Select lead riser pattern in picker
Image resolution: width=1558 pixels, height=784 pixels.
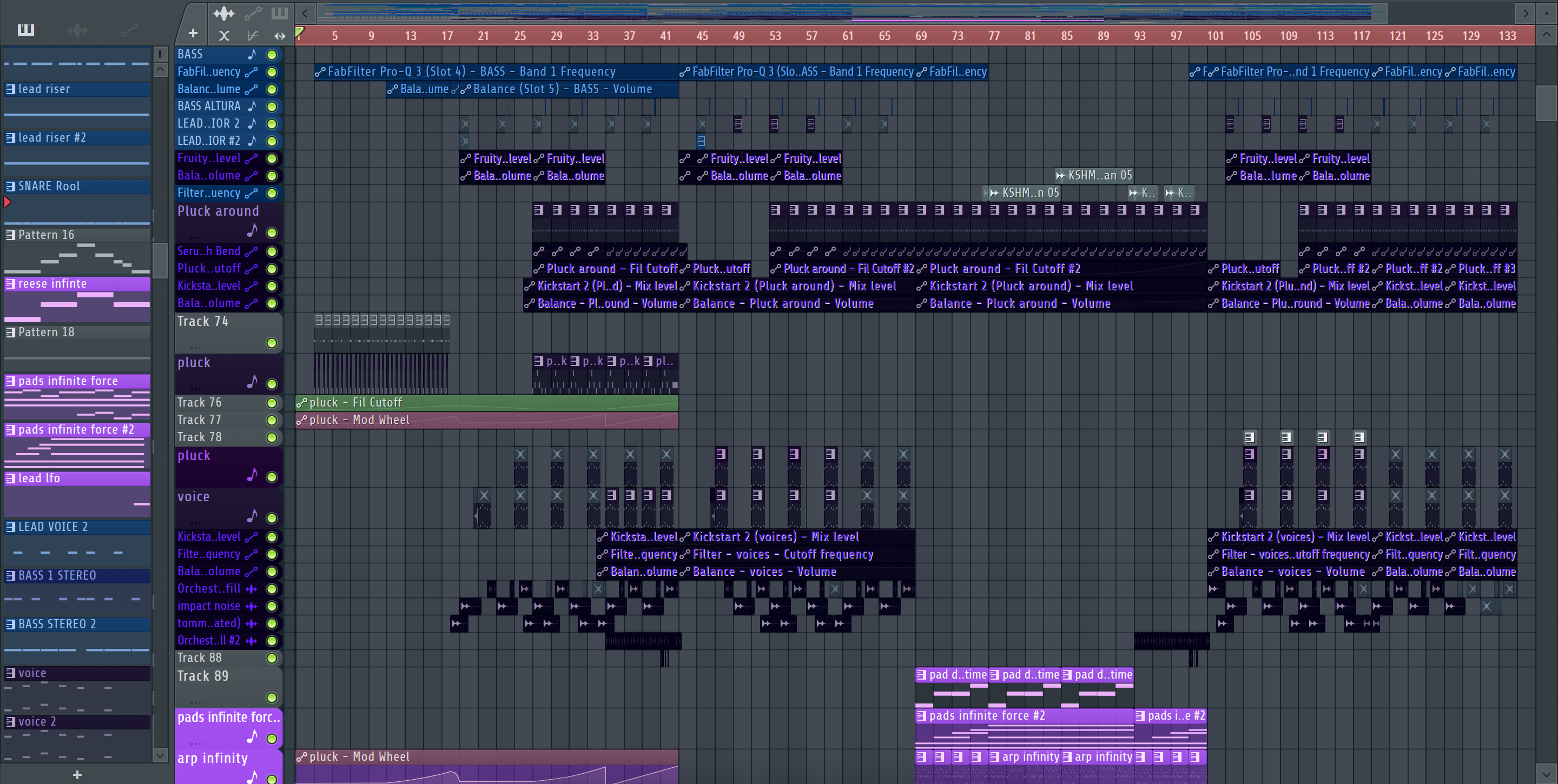(77, 89)
